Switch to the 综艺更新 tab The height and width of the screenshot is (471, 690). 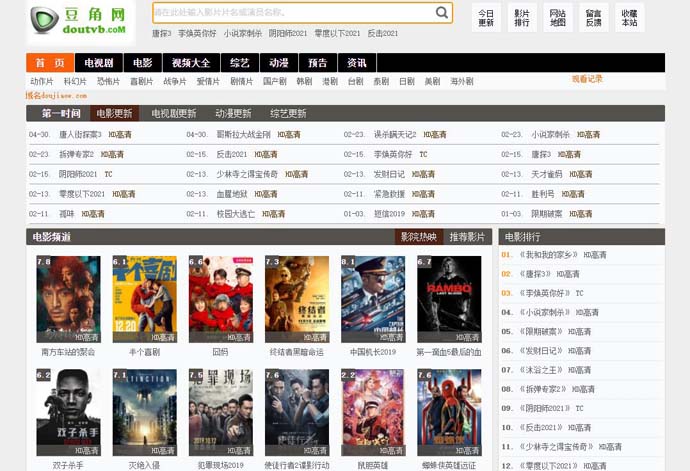click(x=288, y=114)
